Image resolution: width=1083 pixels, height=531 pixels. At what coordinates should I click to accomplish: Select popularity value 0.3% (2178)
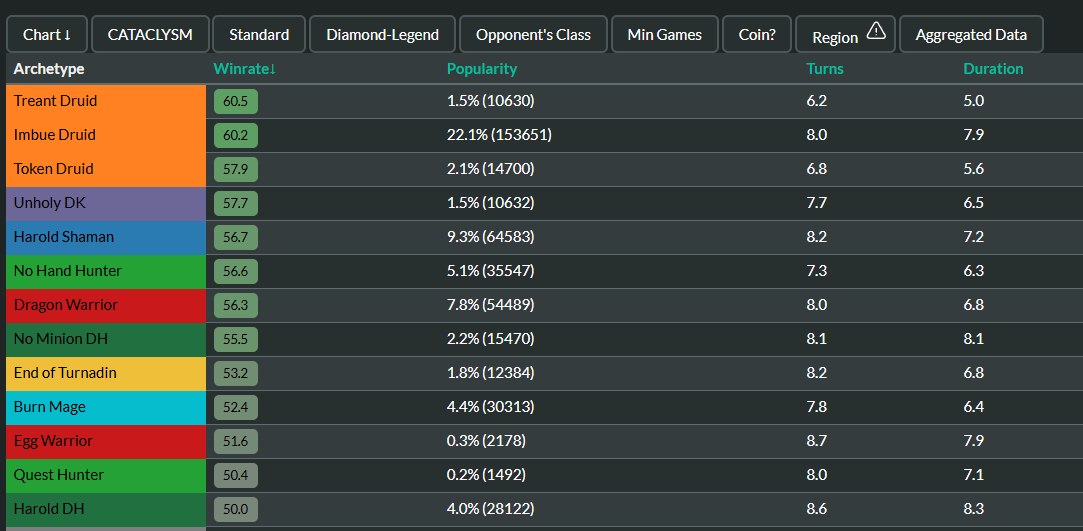click(x=486, y=441)
